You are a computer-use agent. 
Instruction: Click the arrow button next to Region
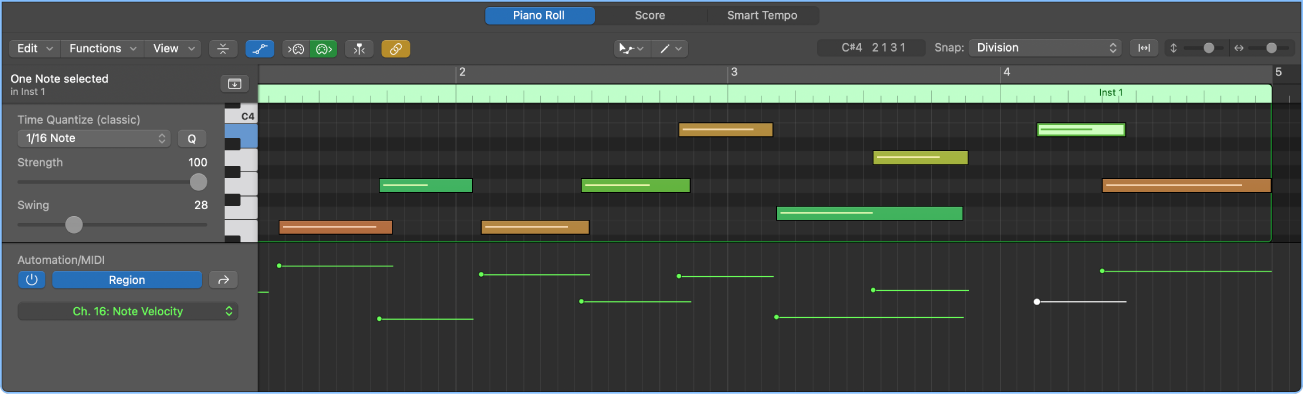click(223, 280)
